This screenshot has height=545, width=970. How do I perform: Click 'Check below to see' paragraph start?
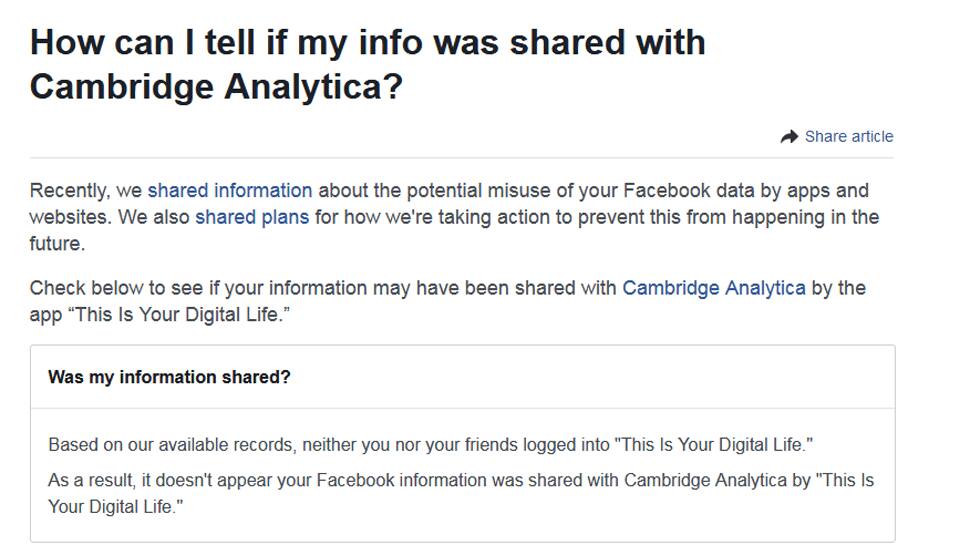click(116, 288)
